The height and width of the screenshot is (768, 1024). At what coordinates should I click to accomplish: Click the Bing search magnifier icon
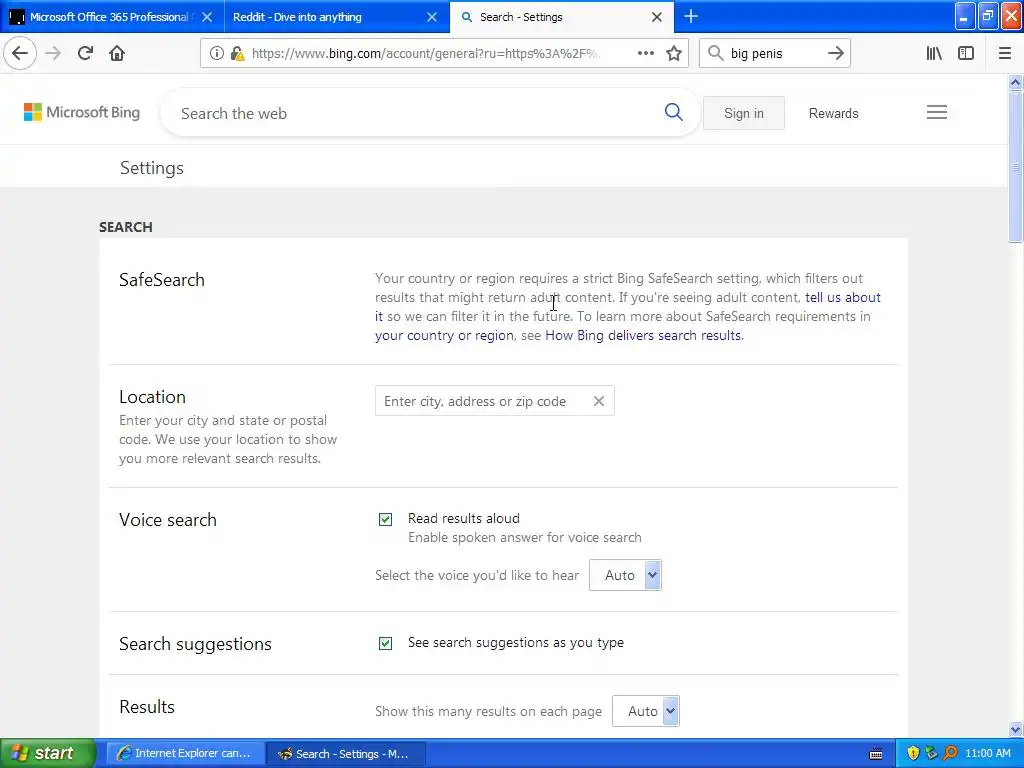[x=673, y=112]
